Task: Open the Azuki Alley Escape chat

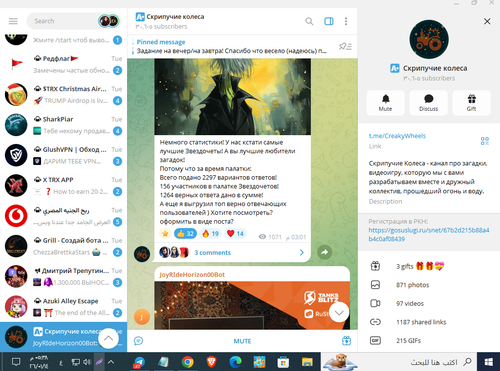Action: point(63,307)
